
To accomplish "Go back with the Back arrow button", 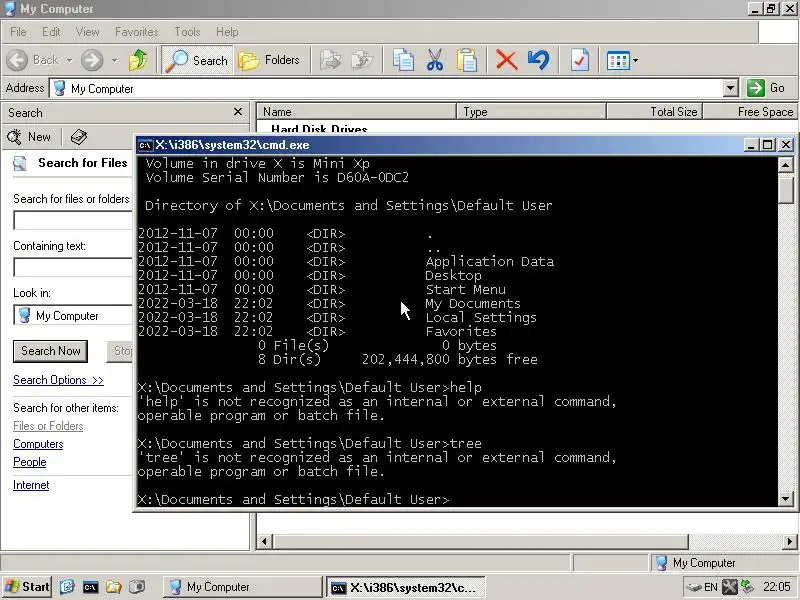I will [x=33, y=60].
